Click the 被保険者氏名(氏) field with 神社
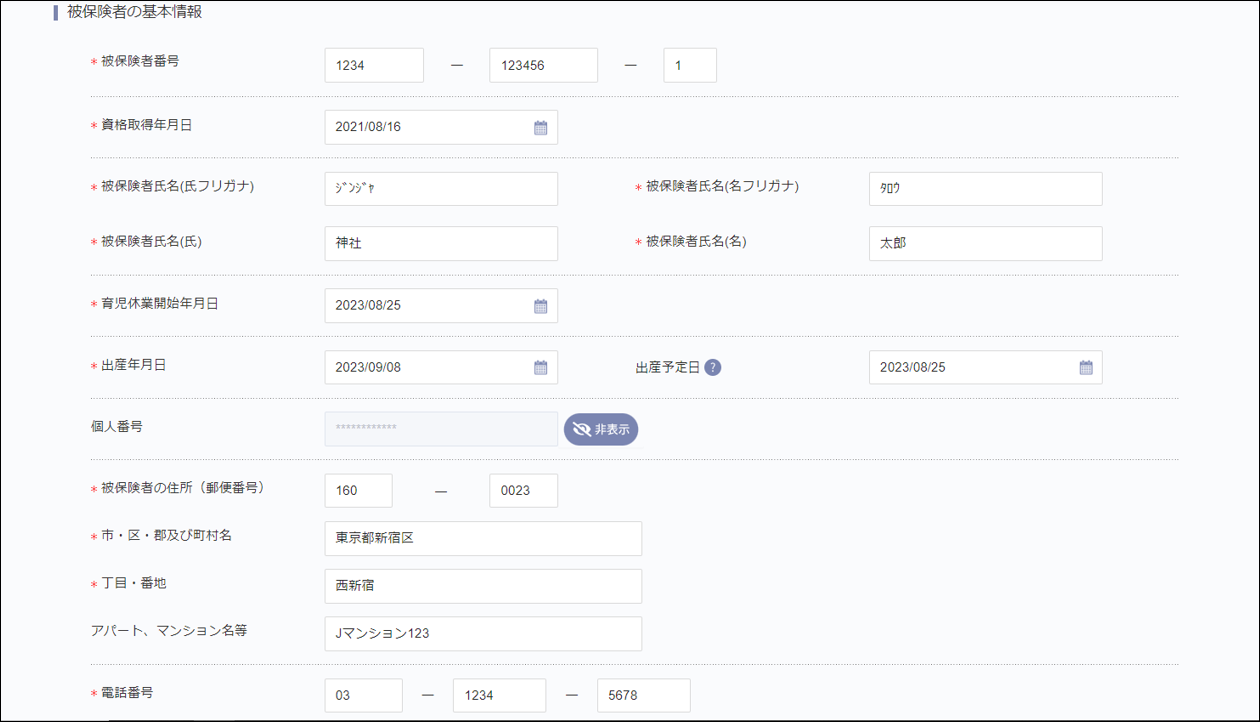 click(x=441, y=243)
